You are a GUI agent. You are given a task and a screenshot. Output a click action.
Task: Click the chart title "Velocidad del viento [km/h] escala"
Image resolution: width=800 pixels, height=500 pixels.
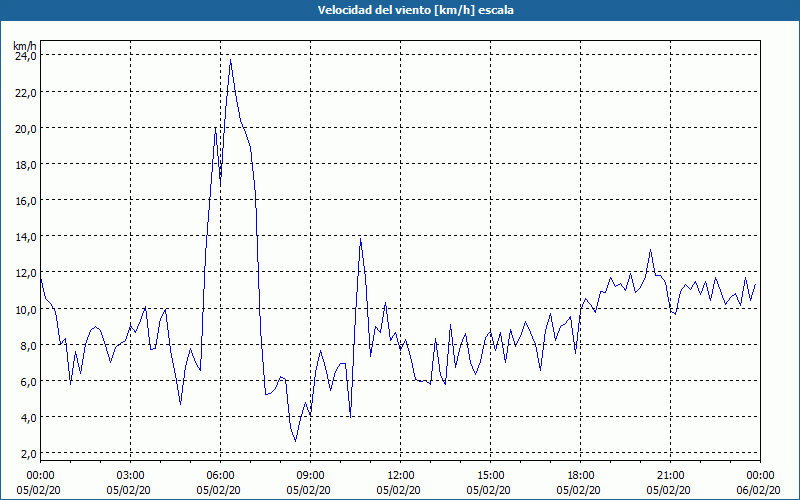pyautogui.click(x=415, y=10)
